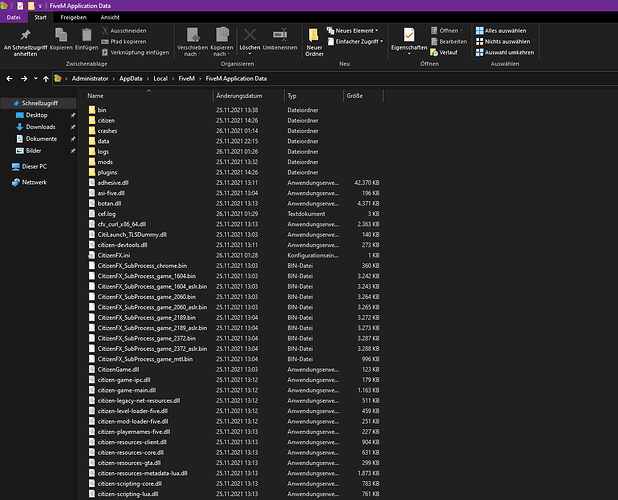The image size is (618, 500).
Task: Open Desktop in the navigation pane
Action: coord(37,115)
